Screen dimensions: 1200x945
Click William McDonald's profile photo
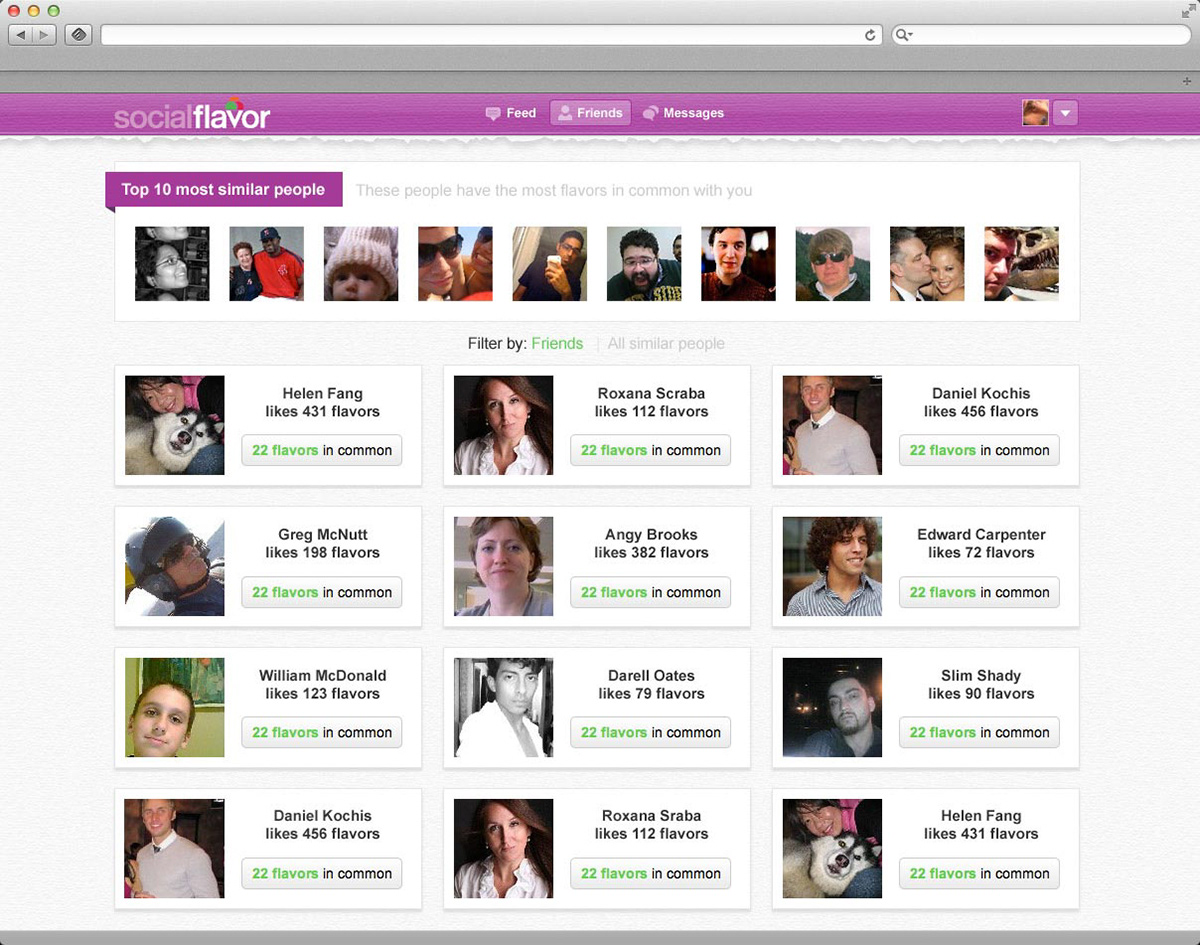click(175, 707)
